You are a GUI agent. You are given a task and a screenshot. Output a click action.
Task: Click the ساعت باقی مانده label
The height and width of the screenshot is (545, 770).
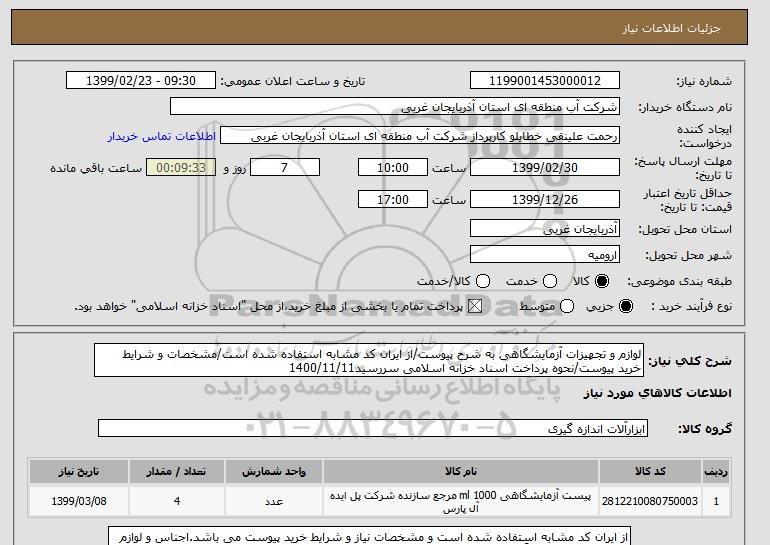pos(96,168)
